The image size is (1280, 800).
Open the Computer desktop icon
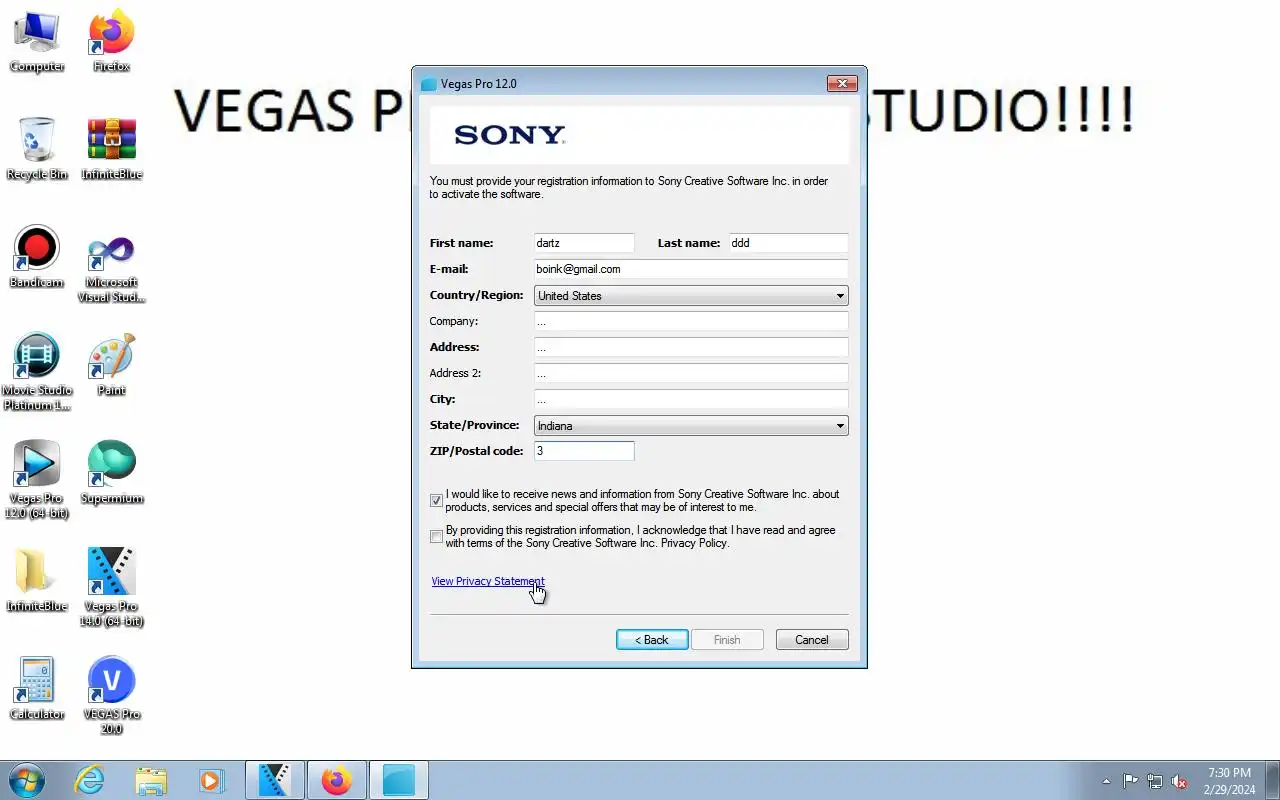tap(37, 42)
